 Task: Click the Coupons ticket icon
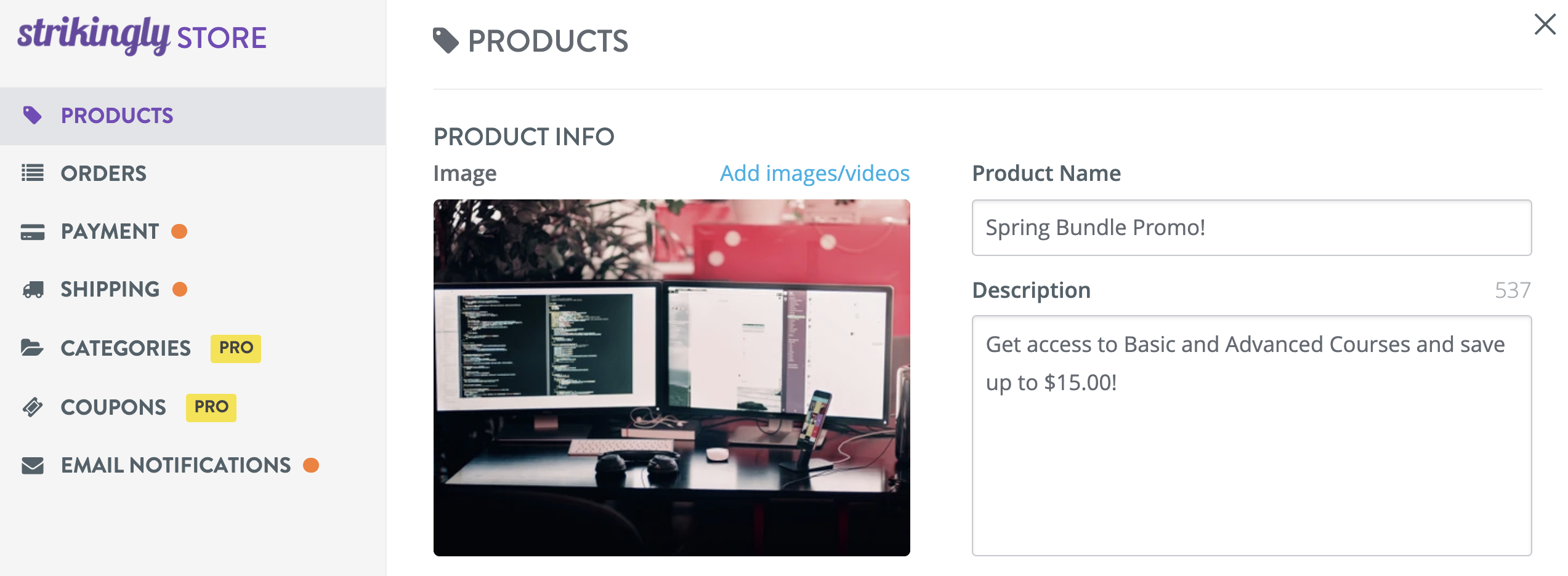click(x=33, y=407)
